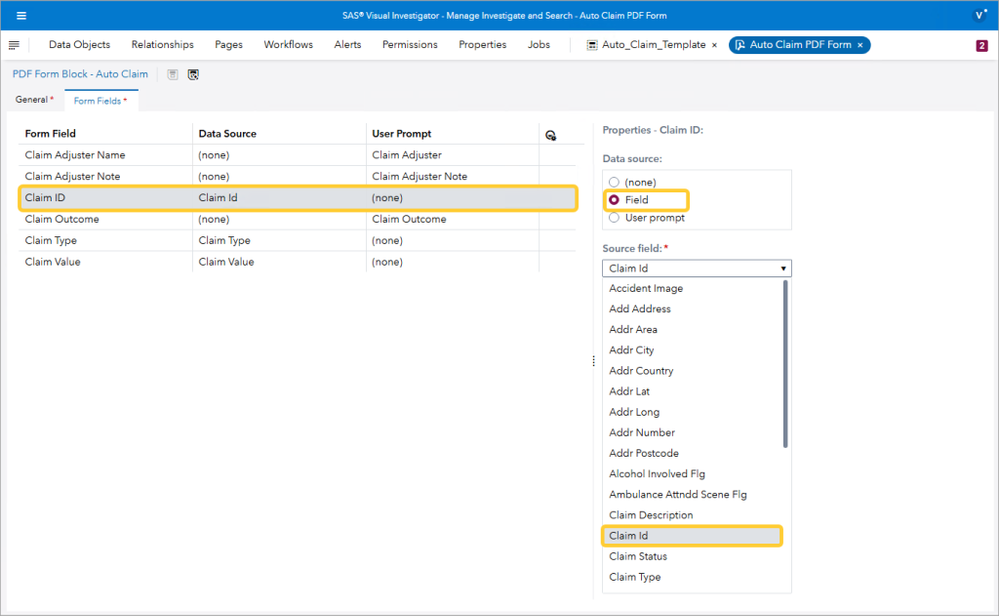Choose Alcohol Involved Flg from the list
Image resolution: width=999 pixels, height=616 pixels.
pos(692,474)
